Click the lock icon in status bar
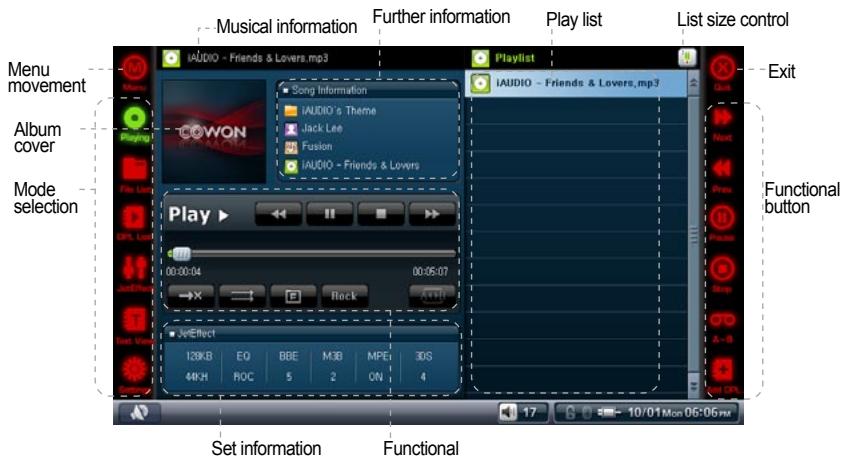Screen dimensions: 843x459 pyautogui.click(x=570, y=413)
